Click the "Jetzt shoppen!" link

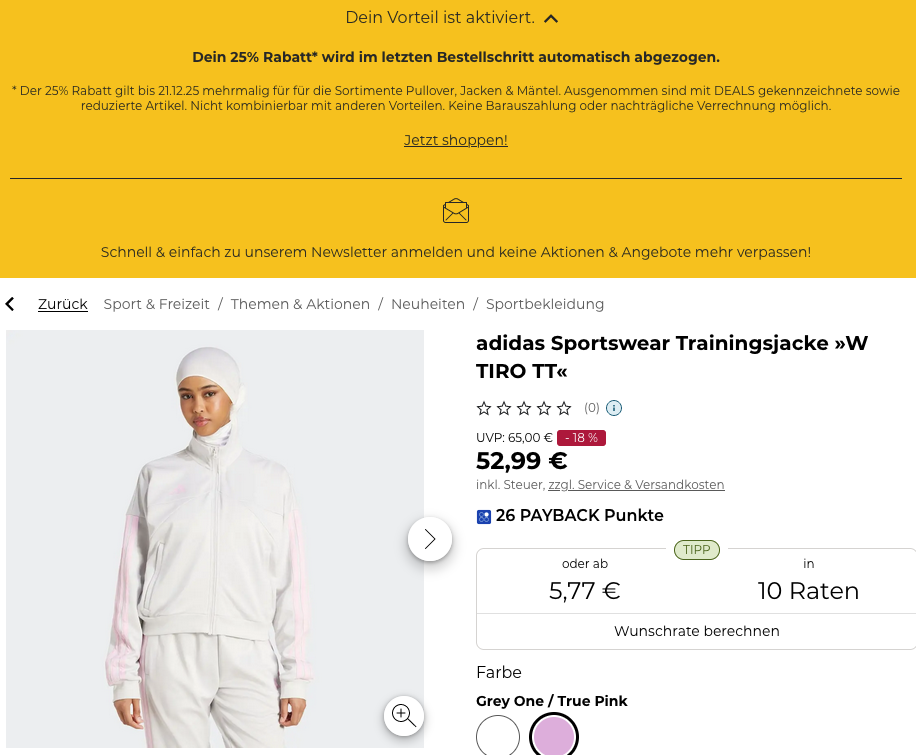tap(456, 140)
